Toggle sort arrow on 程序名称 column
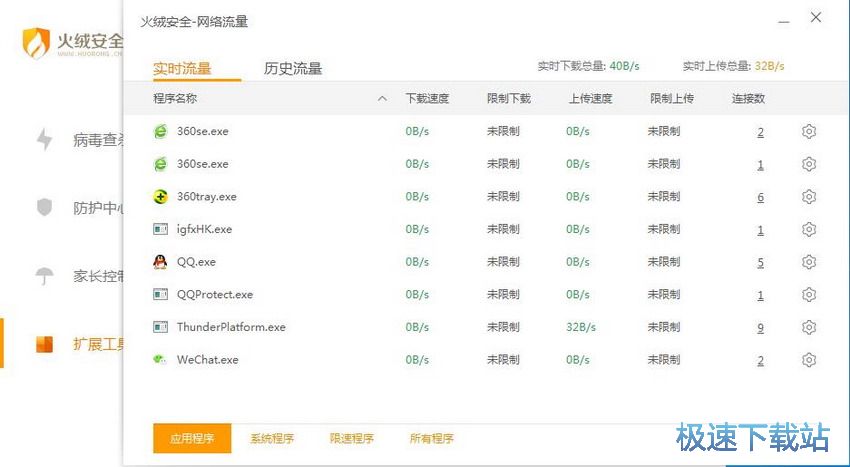This screenshot has height=467, width=850. pyautogui.click(x=382, y=99)
